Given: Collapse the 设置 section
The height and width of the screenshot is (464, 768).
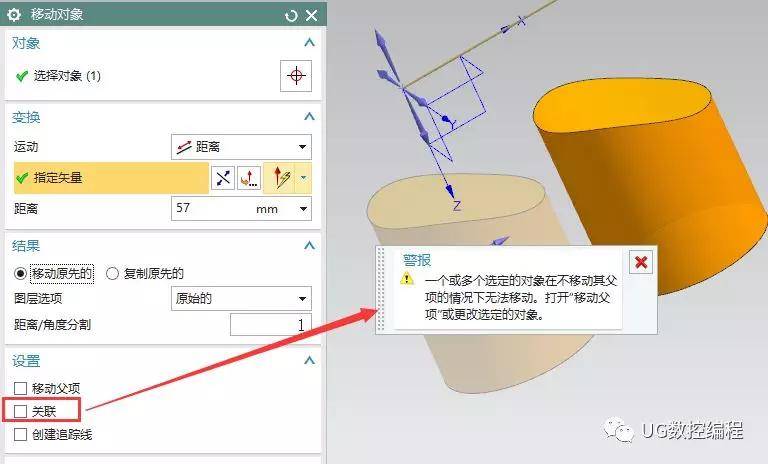Looking at the screenshot, I should (309, 361).
